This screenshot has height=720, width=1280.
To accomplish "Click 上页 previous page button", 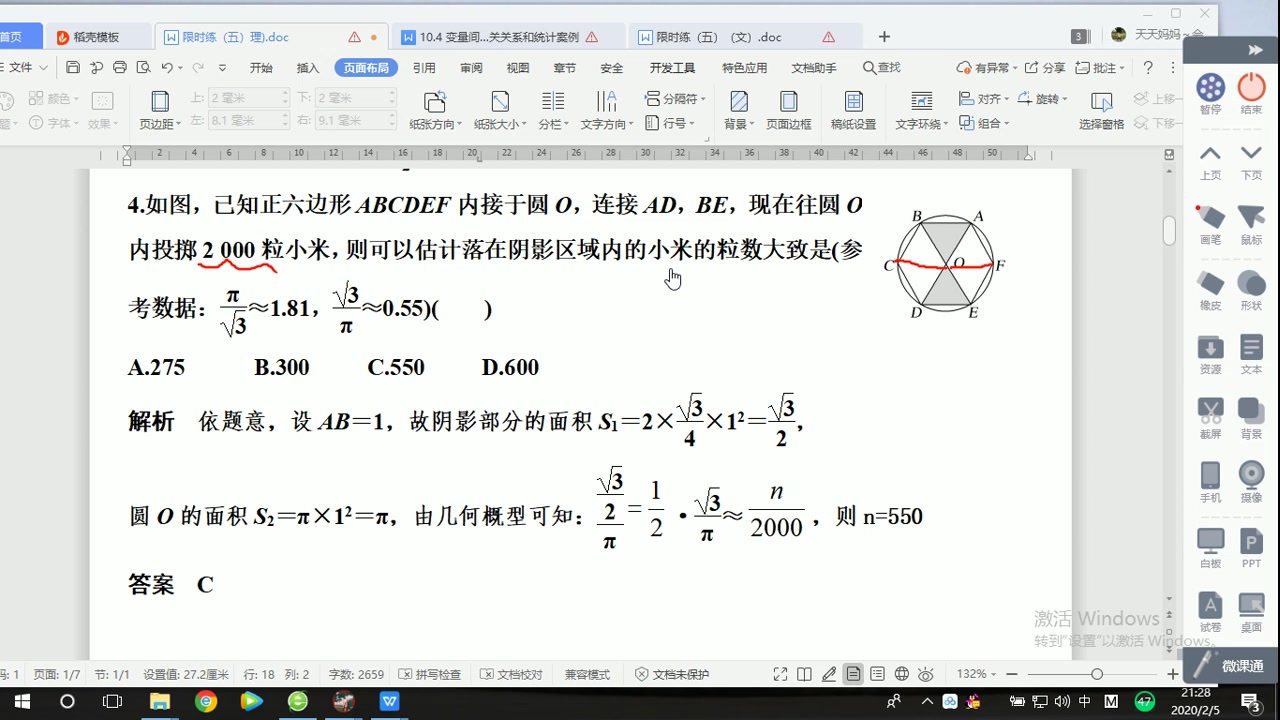I will point(1211,160).
